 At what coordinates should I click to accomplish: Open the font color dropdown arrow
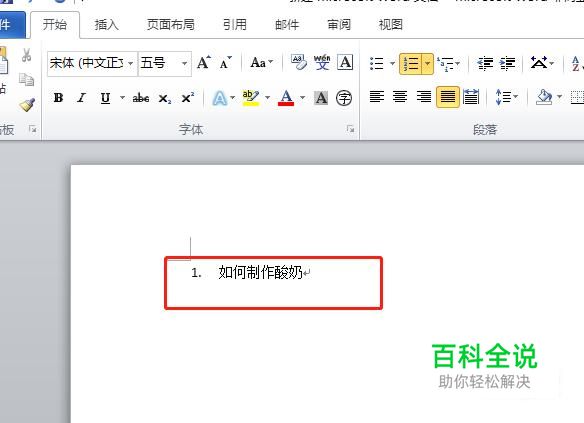[302, 98]
